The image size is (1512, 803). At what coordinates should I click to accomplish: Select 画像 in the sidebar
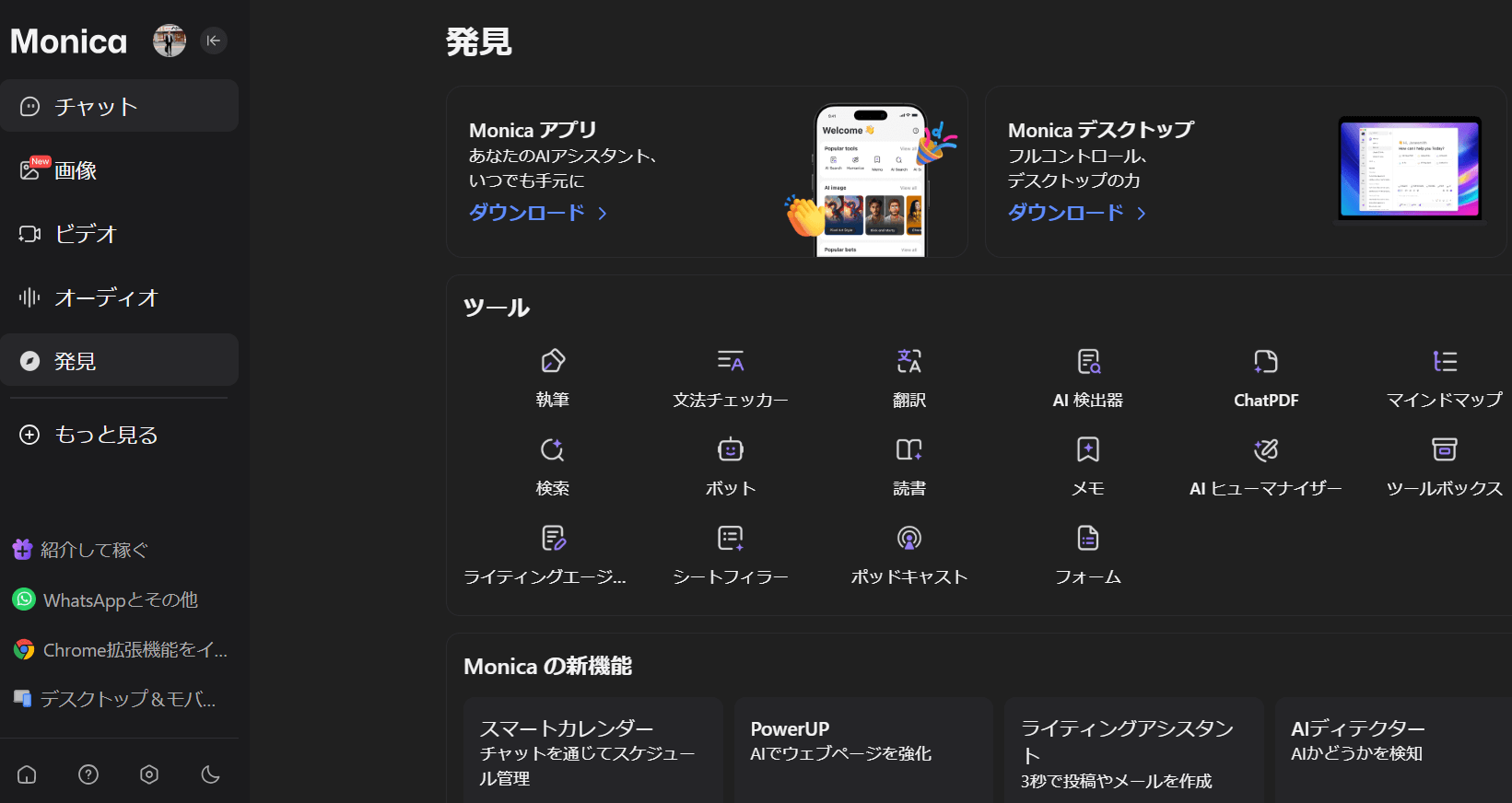pyautogui.click(x=120, y=169)
